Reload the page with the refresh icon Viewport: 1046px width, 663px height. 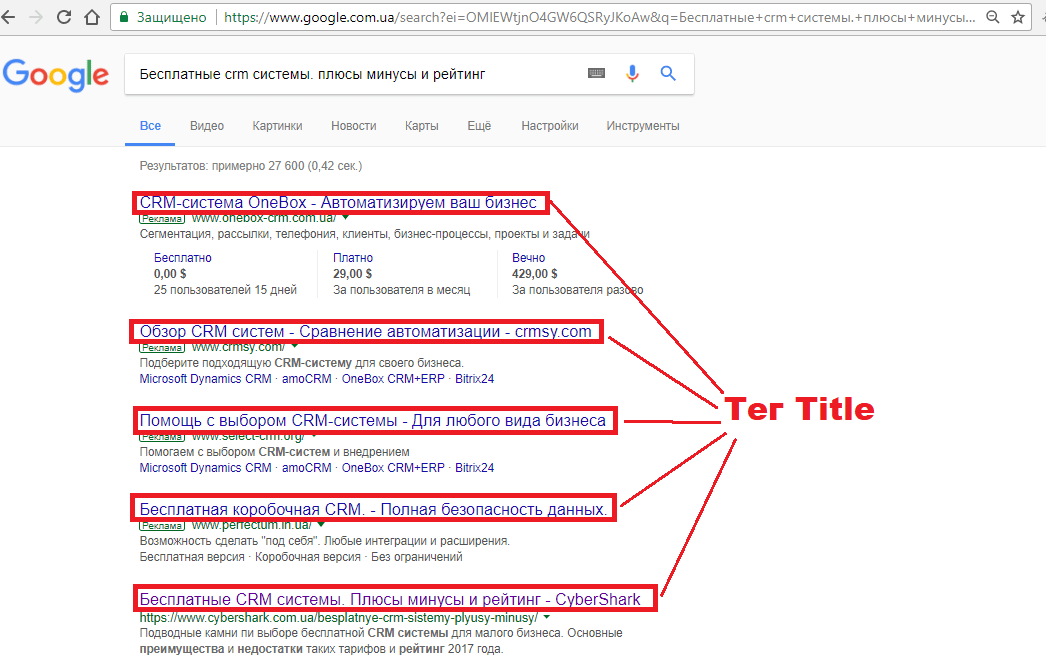(x=64, y=17)
